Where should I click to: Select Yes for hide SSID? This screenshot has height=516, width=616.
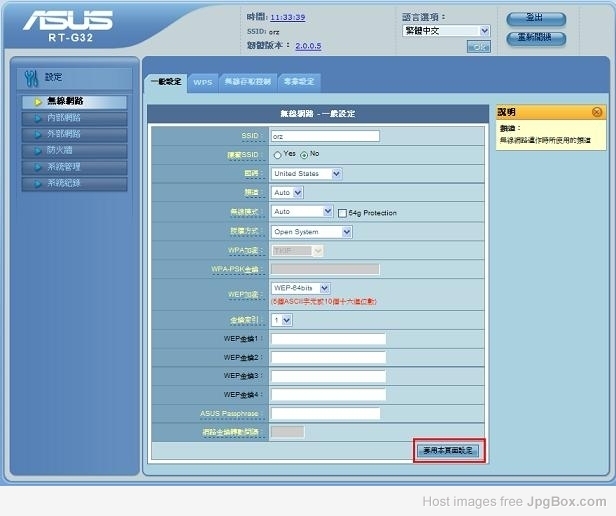(x=277, y=155)
